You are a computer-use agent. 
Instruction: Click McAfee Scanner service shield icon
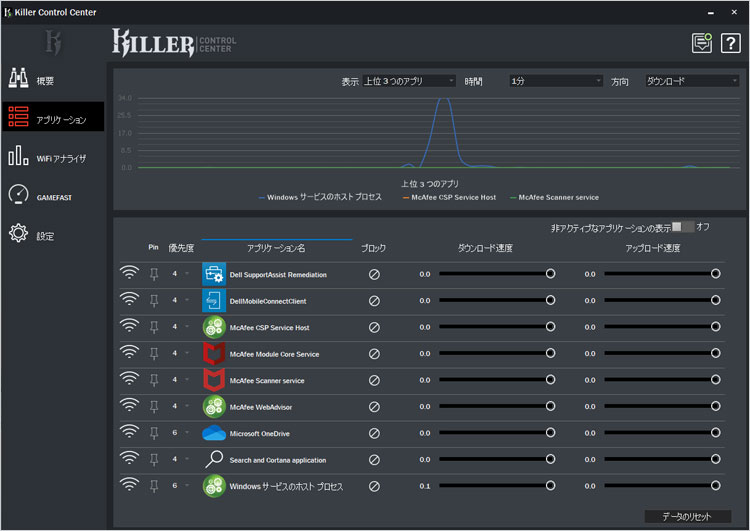(x=214, y=380)
